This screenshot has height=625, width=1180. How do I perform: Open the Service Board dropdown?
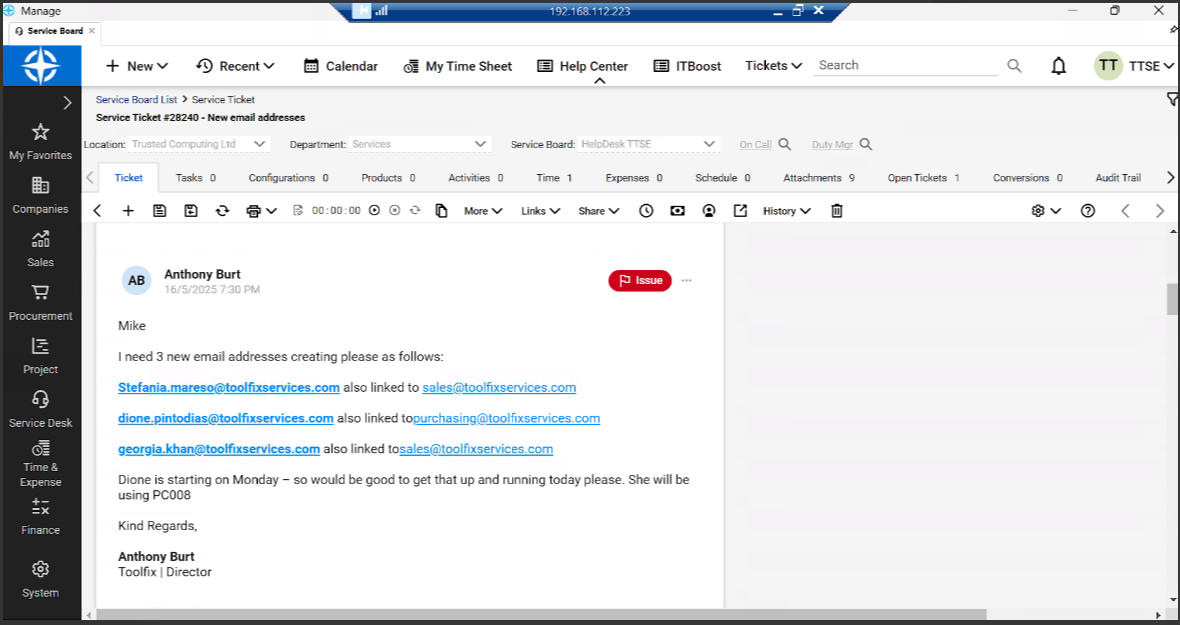[x=649, y=144]
